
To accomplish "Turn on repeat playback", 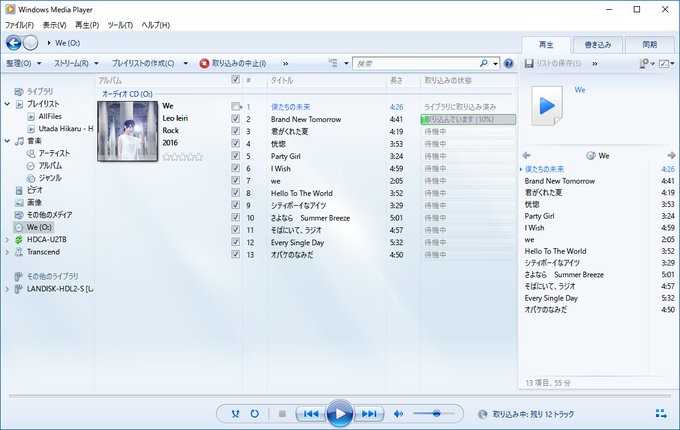I will 255,414.
